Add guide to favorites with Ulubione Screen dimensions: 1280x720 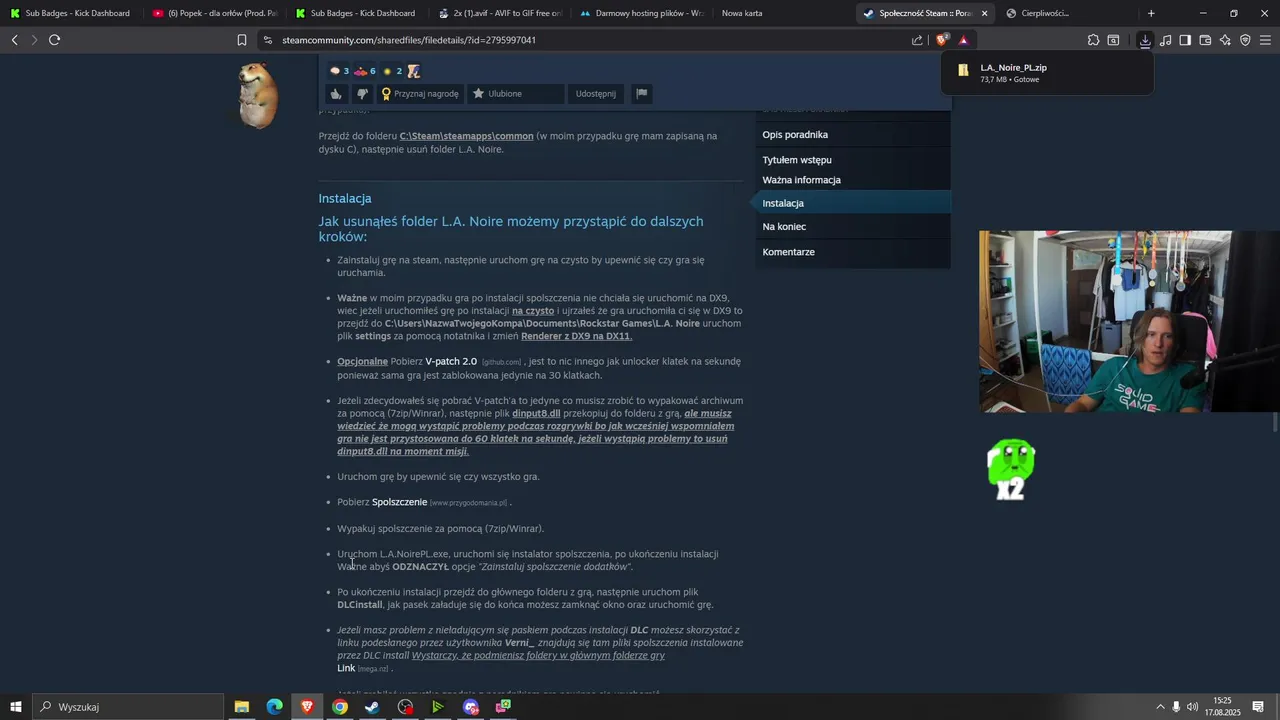[515, 94]
